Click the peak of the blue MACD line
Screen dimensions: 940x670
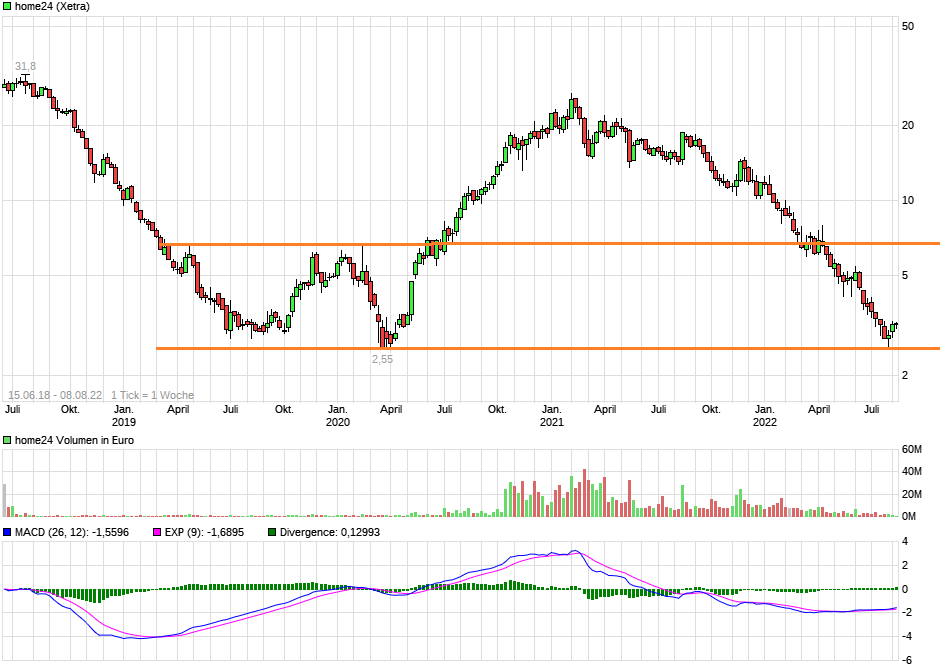pos(575,550)
